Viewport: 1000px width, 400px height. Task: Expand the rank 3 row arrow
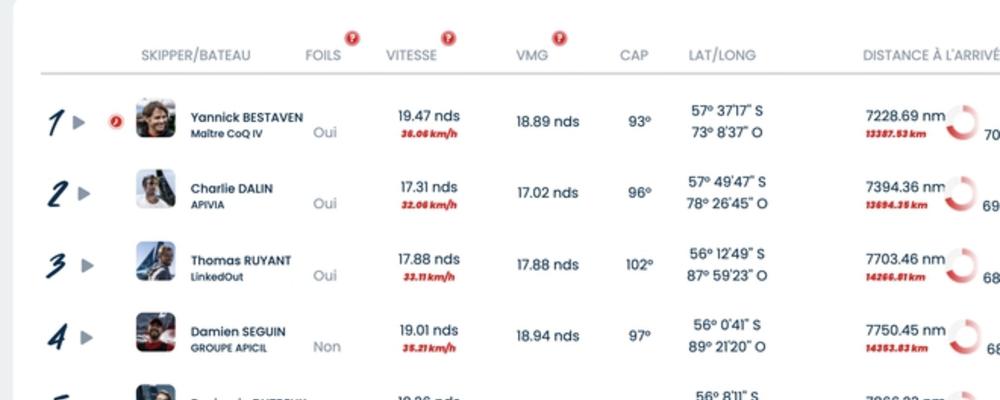pos(88,265)
